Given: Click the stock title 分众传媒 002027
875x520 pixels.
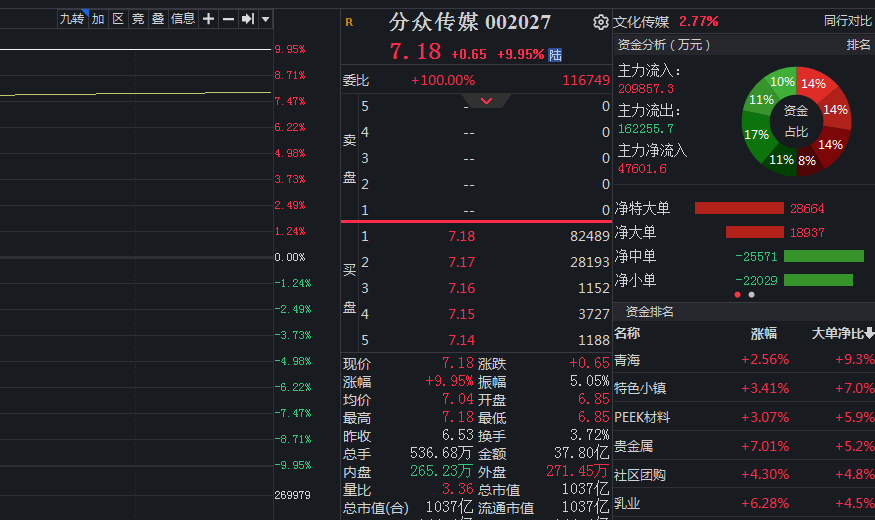Looking at the screenshot, I should click(469, 22).
